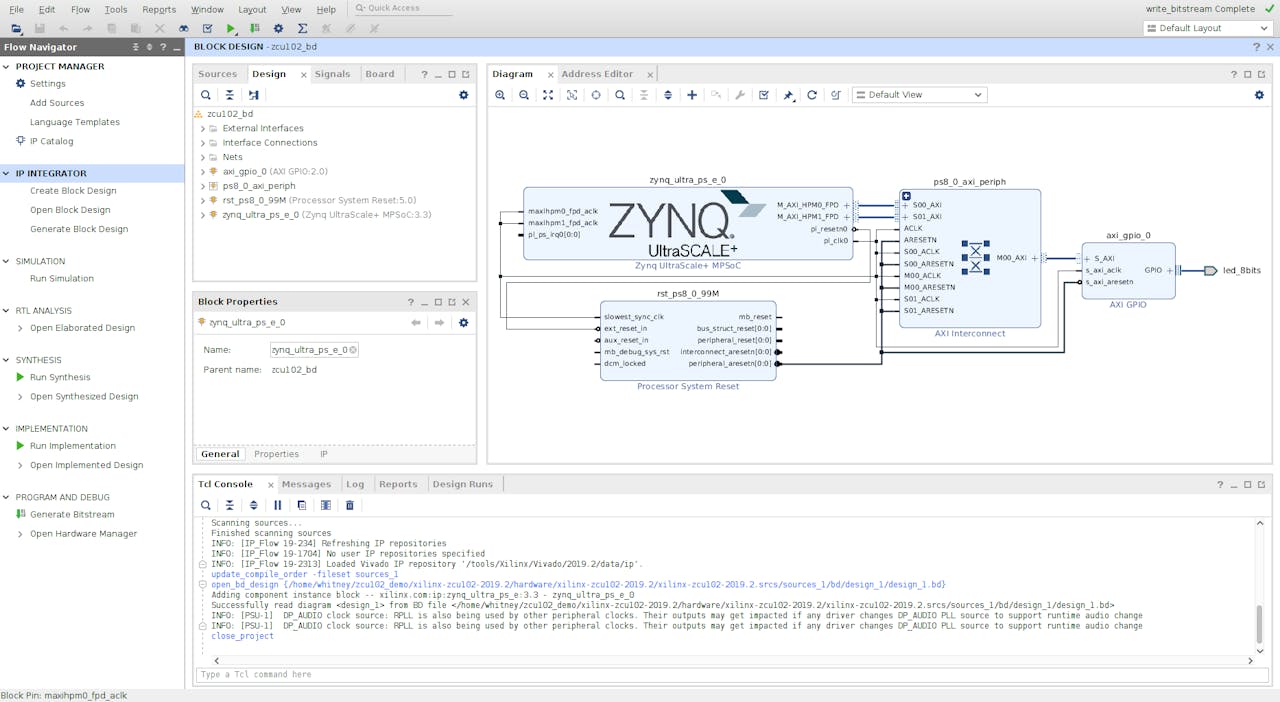Open the Design Runs tab

point(462,484)
